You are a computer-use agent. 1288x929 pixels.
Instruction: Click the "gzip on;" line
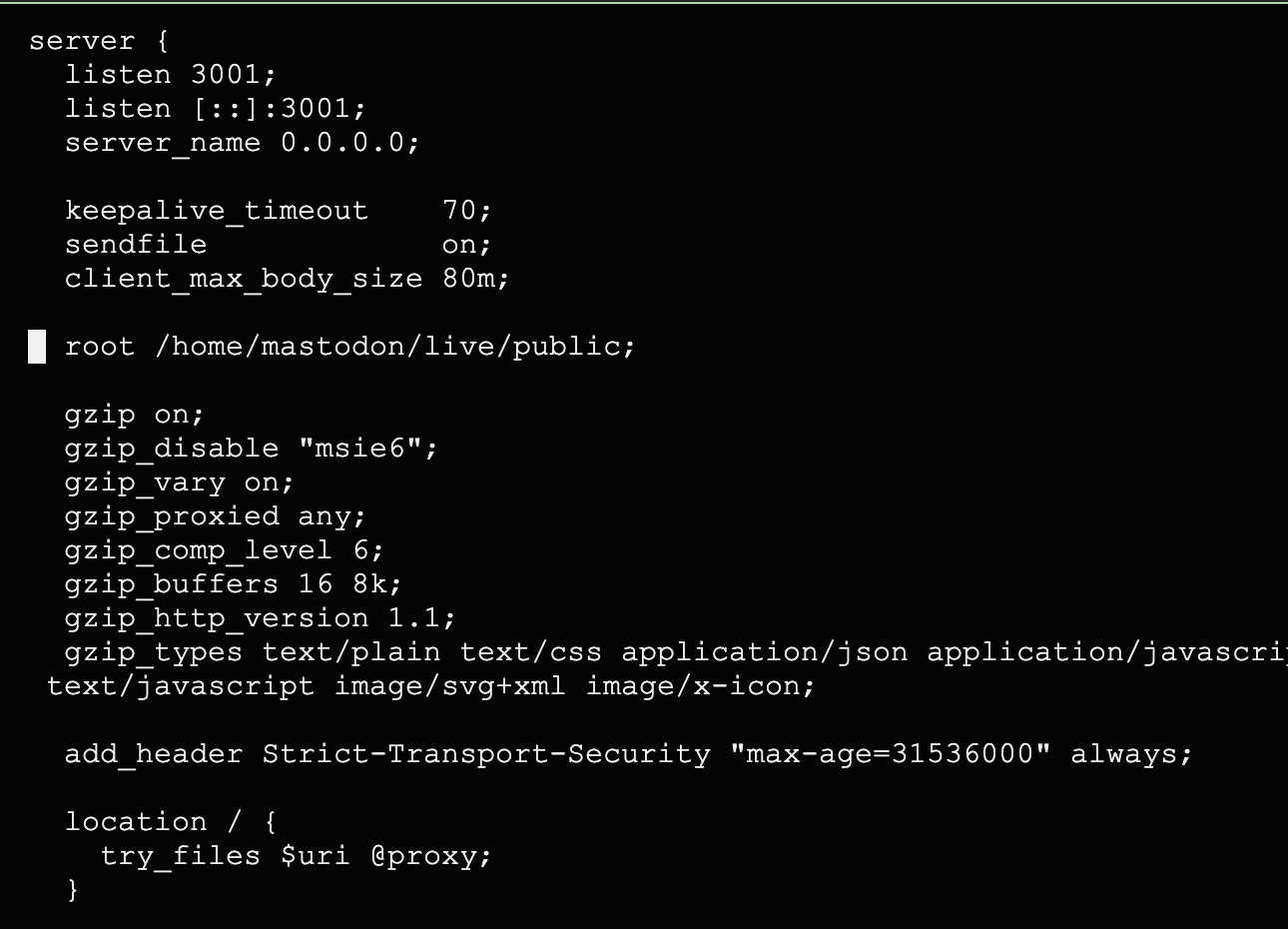pos(134,415)
